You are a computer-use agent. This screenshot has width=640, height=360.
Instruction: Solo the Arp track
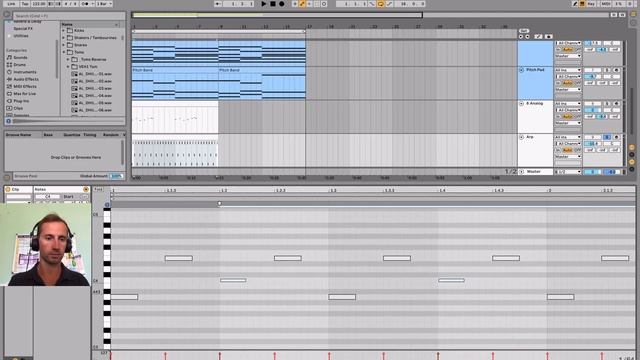[607, 137]
